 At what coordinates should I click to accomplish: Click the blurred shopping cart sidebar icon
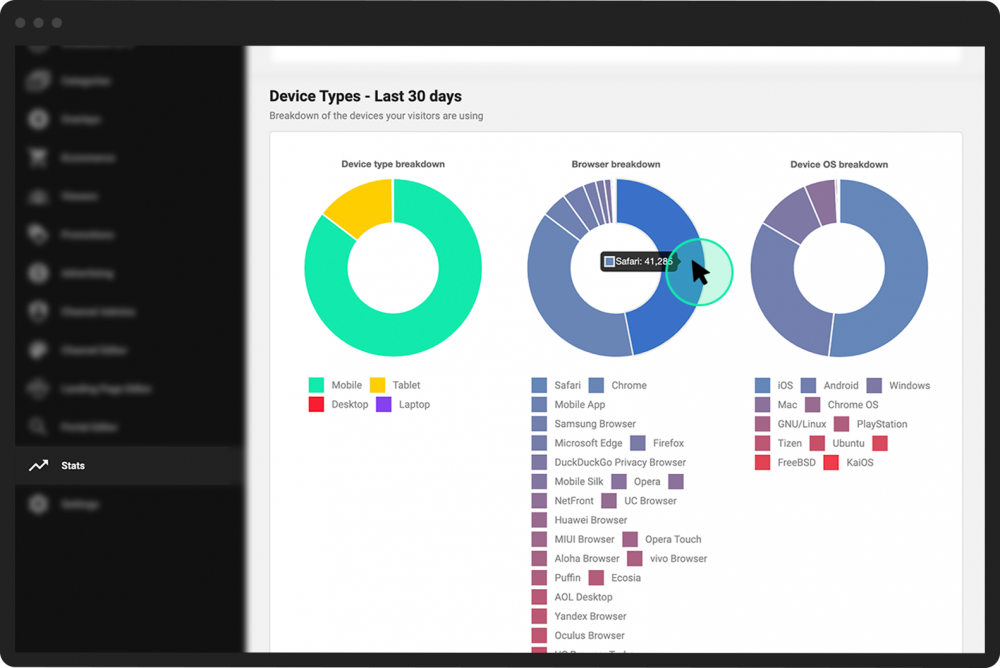pos(38,158)
